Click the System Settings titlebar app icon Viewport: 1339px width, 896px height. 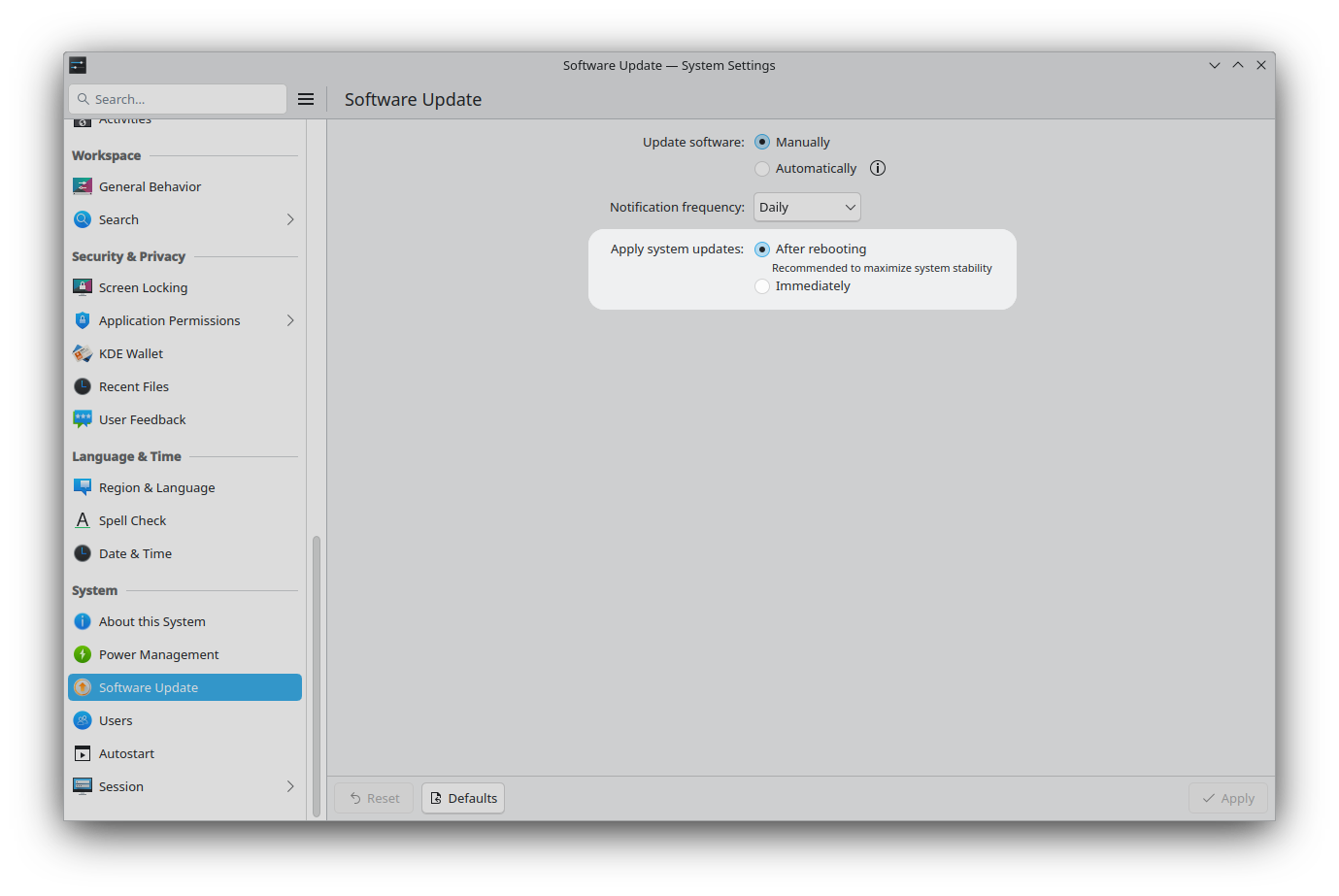[78, 65]
